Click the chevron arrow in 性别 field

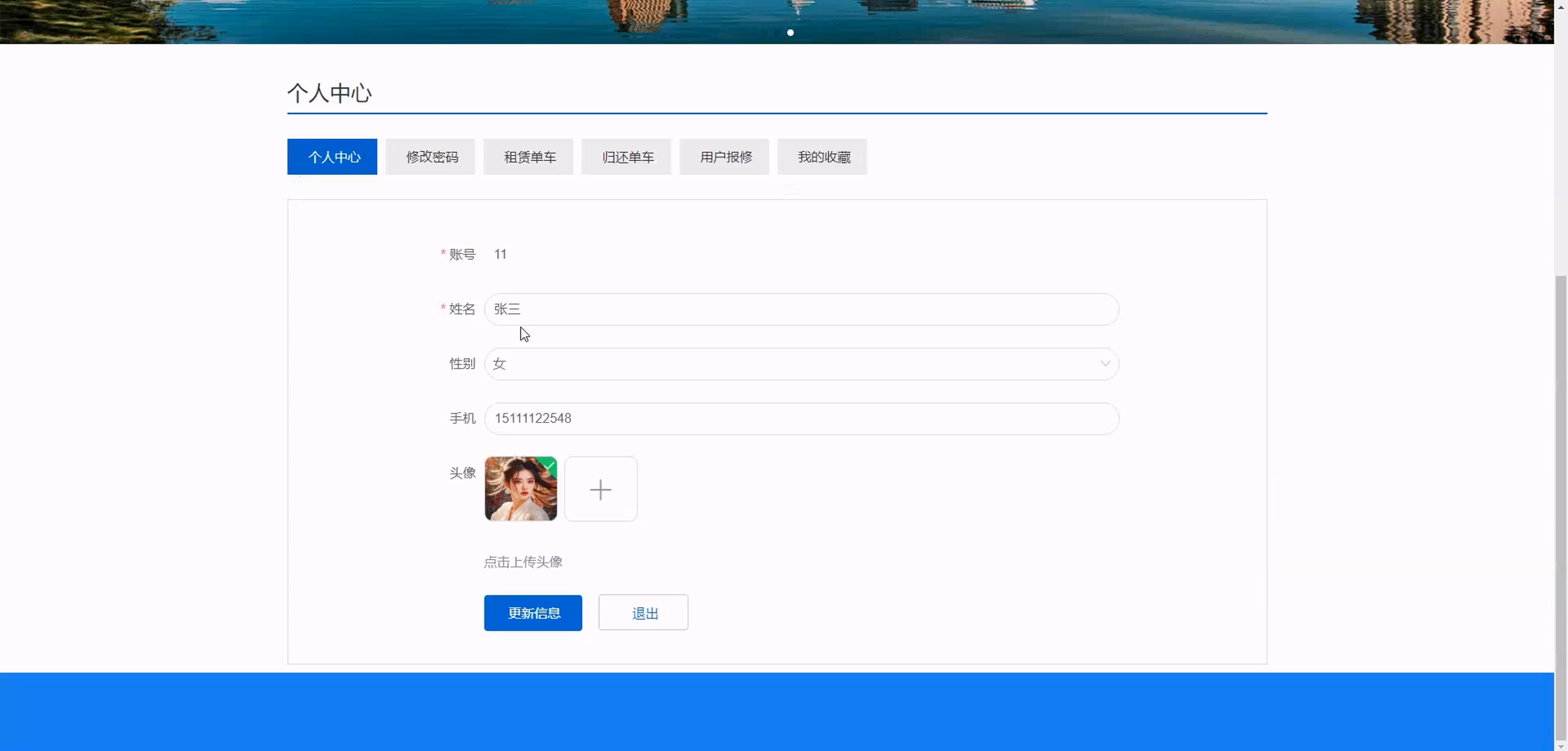[x=1105, y=364]
